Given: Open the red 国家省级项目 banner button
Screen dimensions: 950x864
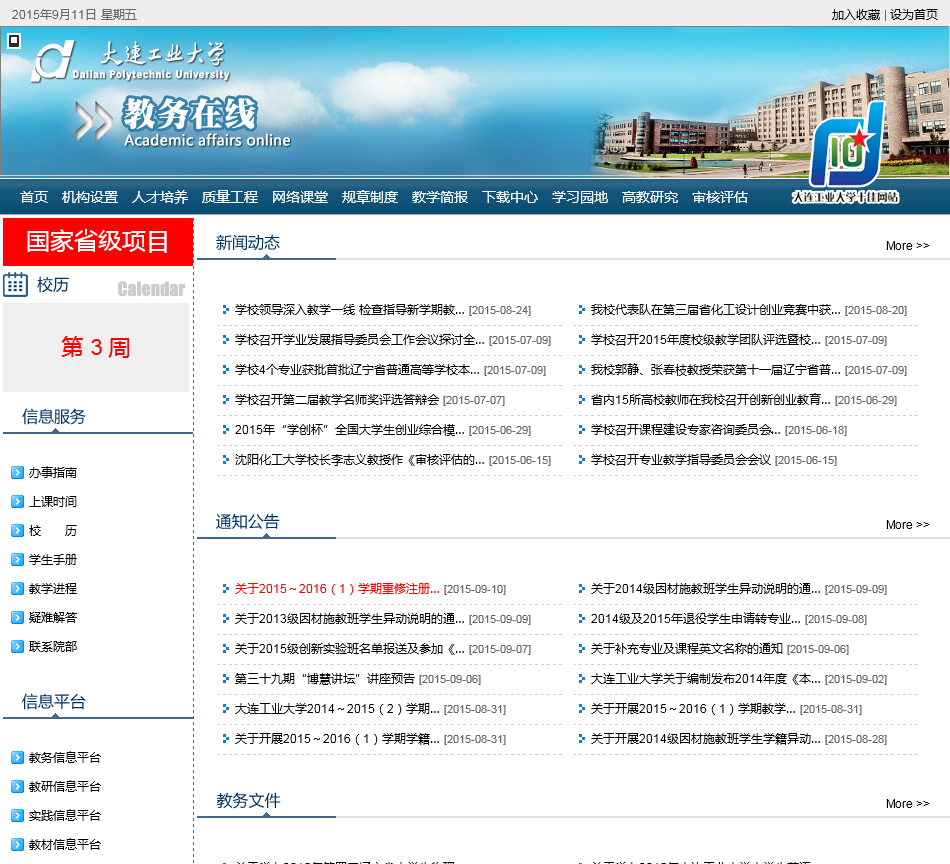Looking at the screenshot, I should point(98,242).
